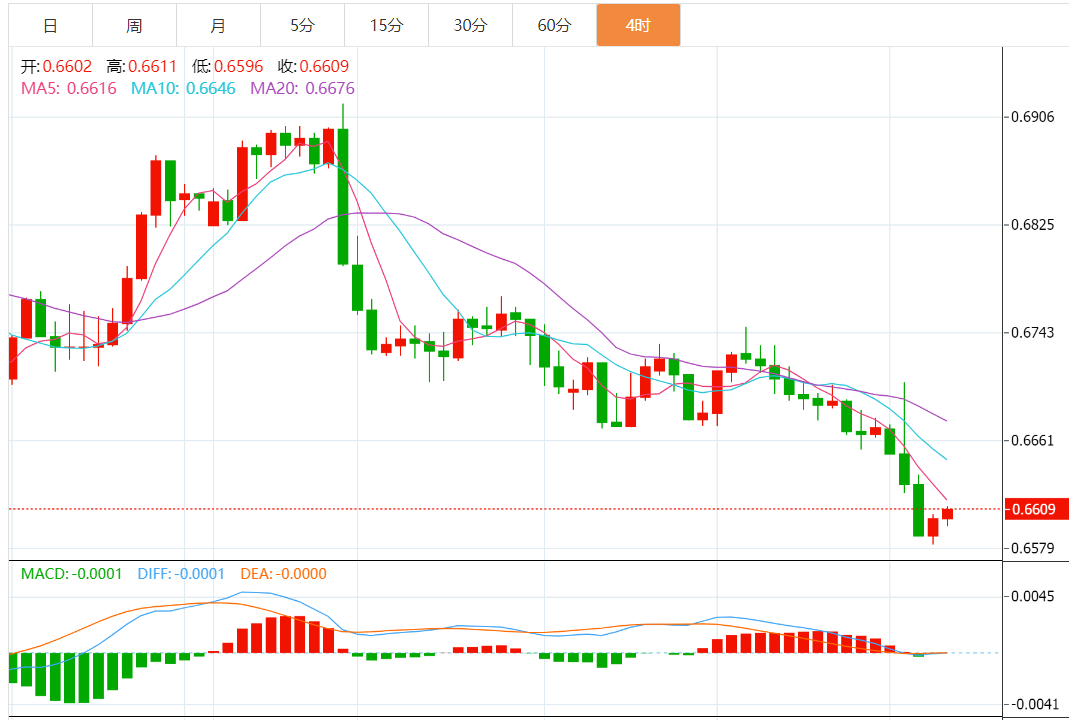Viewport: 1069px width, 720px height.
Task: Click the 收:0.6609 close price readout
Action: tap(313, 66)
